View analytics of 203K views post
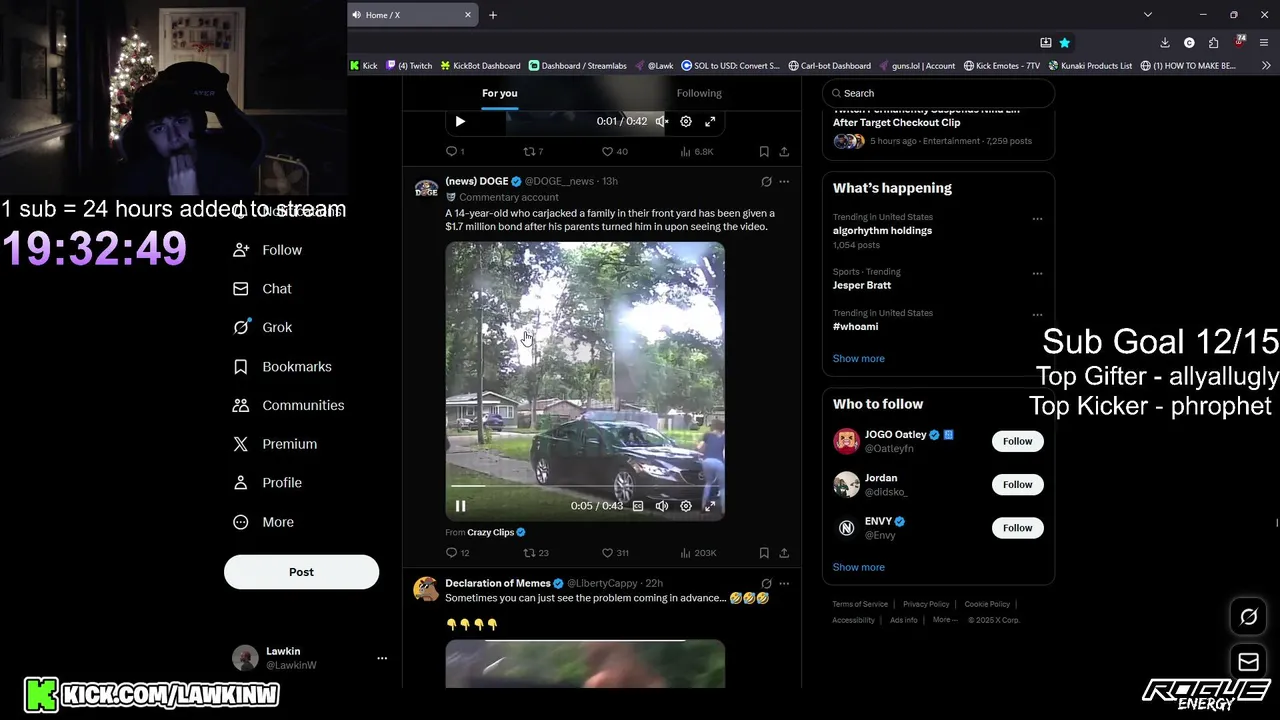Image resolution: width=1280 pixels, height=720 pixels. point(698,553)
